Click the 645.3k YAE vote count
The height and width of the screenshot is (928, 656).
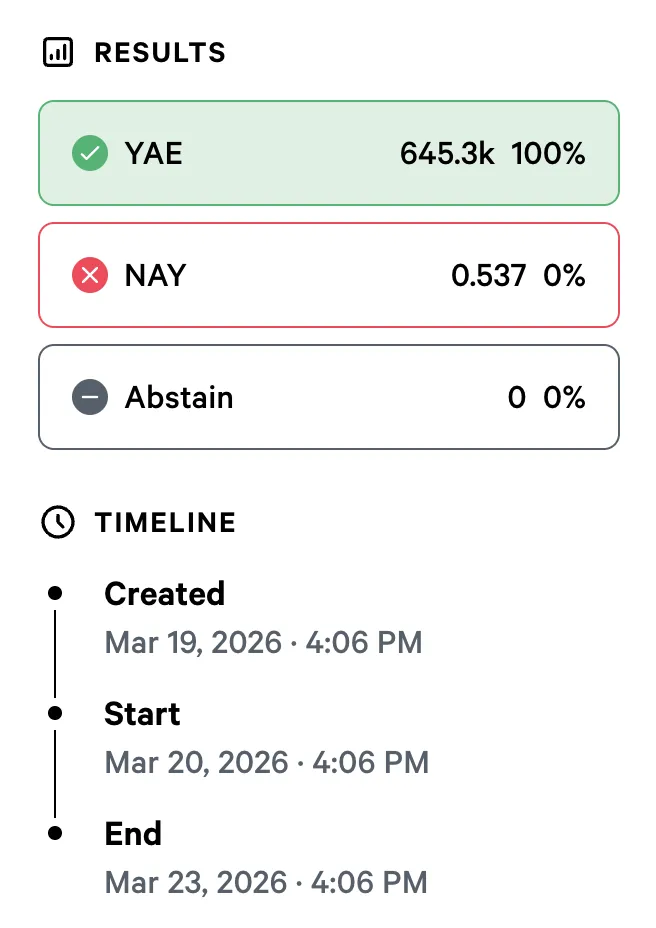[447, 153]
